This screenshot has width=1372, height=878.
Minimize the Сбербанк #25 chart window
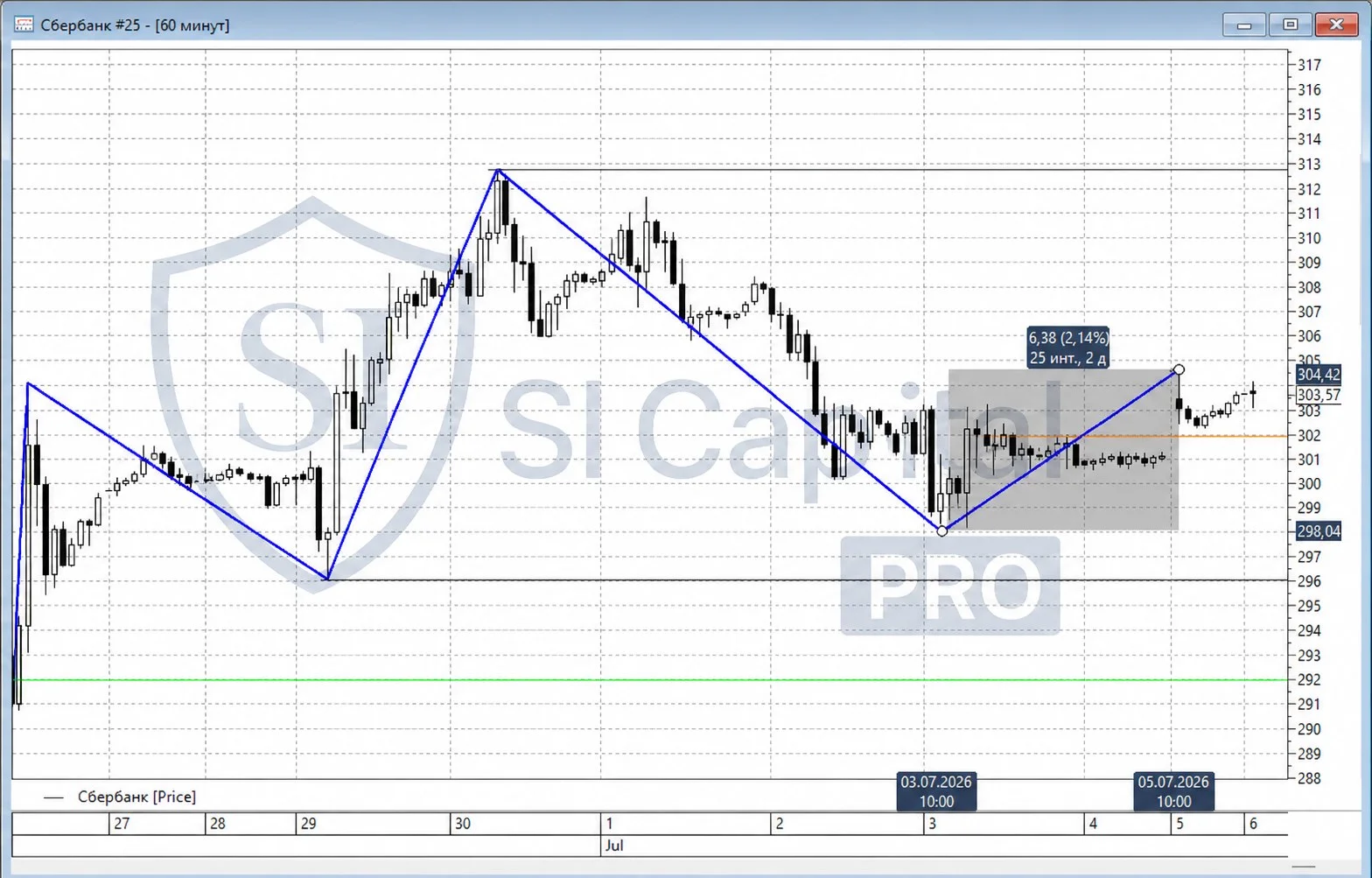tap(1244, 25)
